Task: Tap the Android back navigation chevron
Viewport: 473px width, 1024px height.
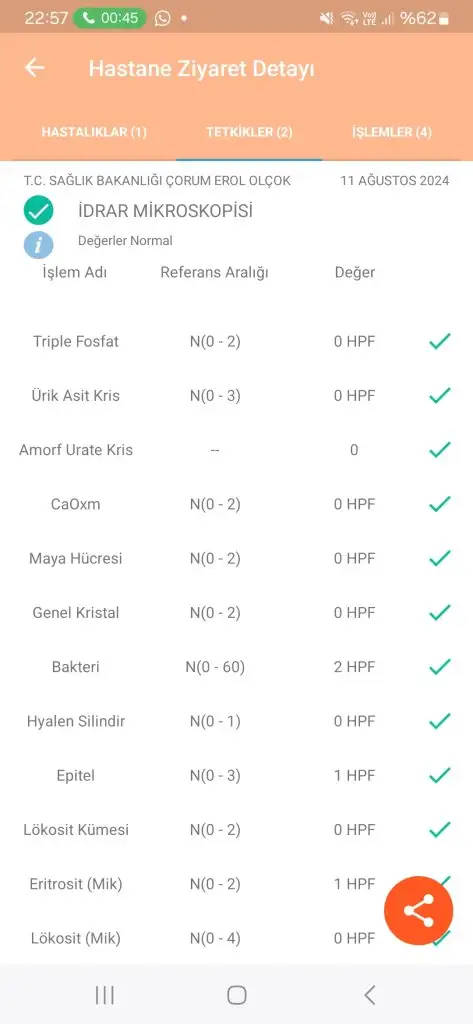Action: coord(370,995)
